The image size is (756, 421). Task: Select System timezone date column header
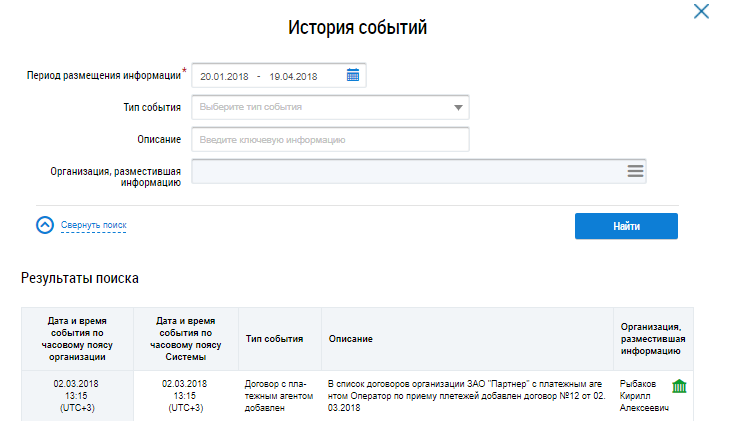tap(184, 339)
